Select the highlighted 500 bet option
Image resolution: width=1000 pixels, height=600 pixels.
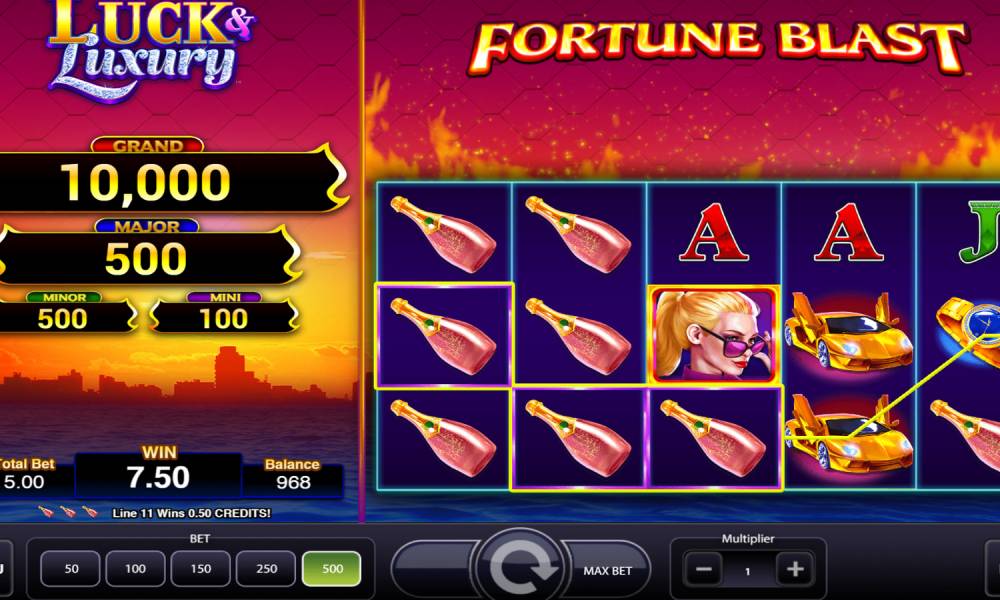click(332, 568)
